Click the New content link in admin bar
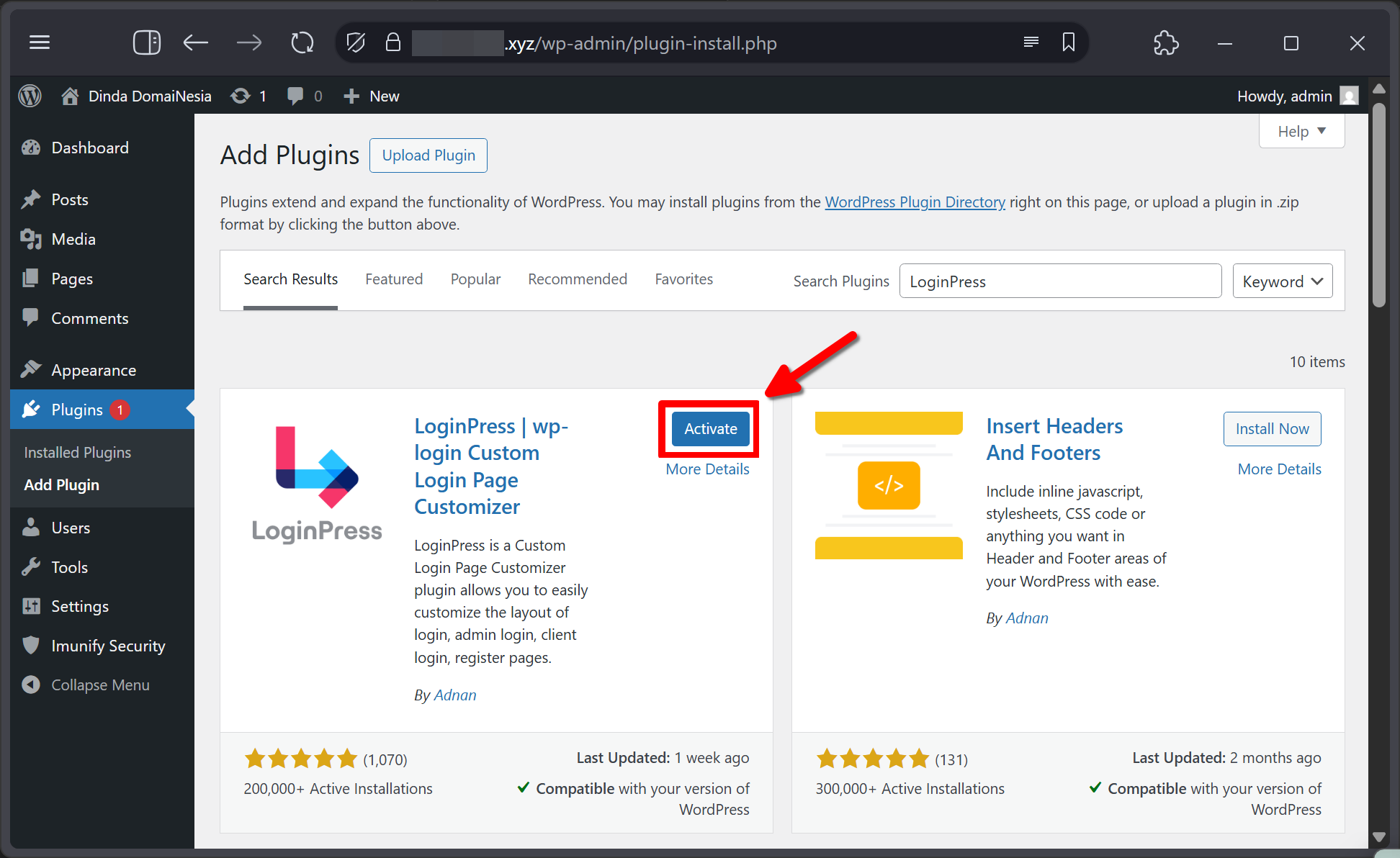The height and width of the screenshot is (858, 1400). (x=371, y=96)
